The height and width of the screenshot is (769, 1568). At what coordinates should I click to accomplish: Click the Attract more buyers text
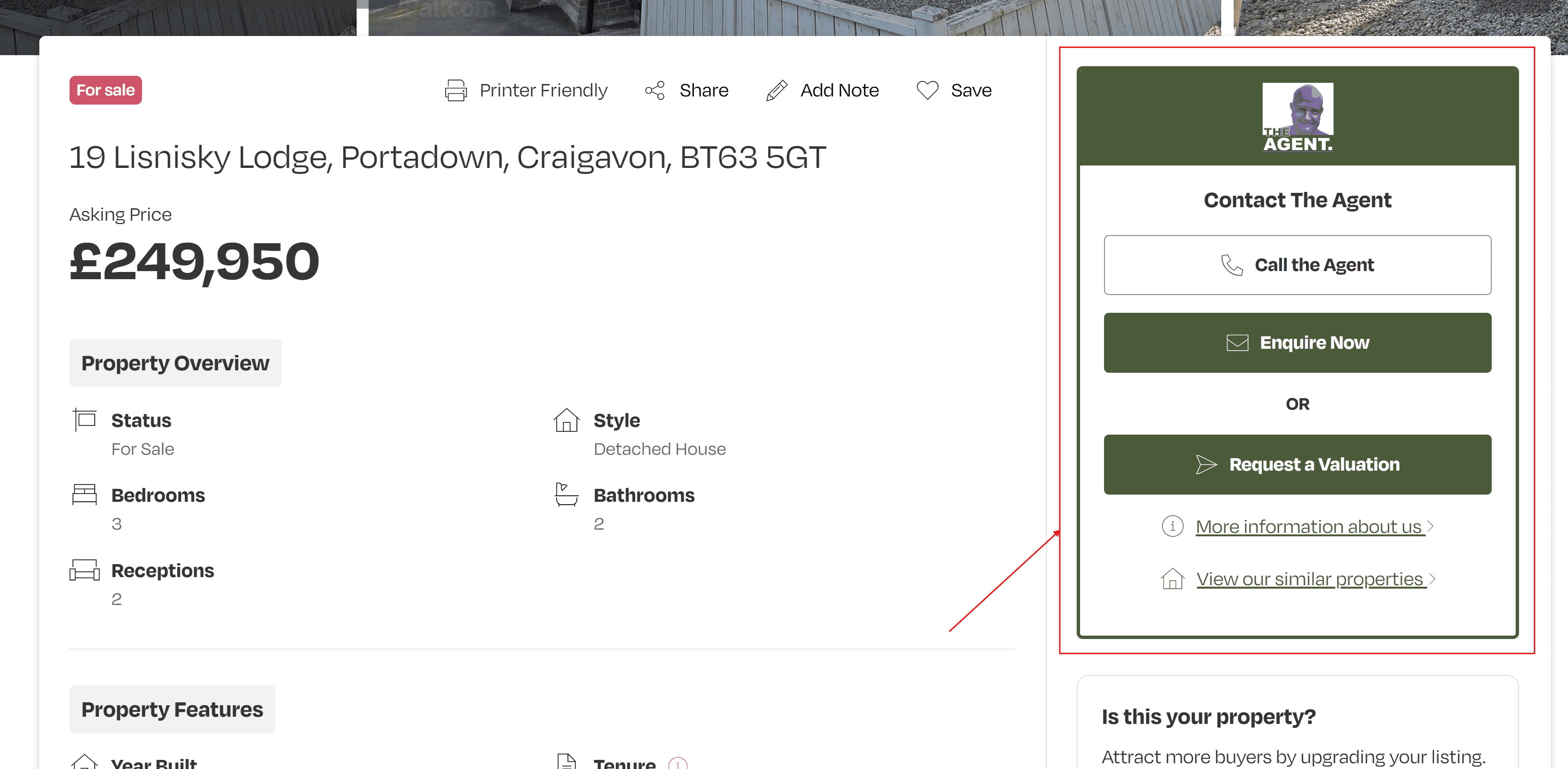[1293, 757]
